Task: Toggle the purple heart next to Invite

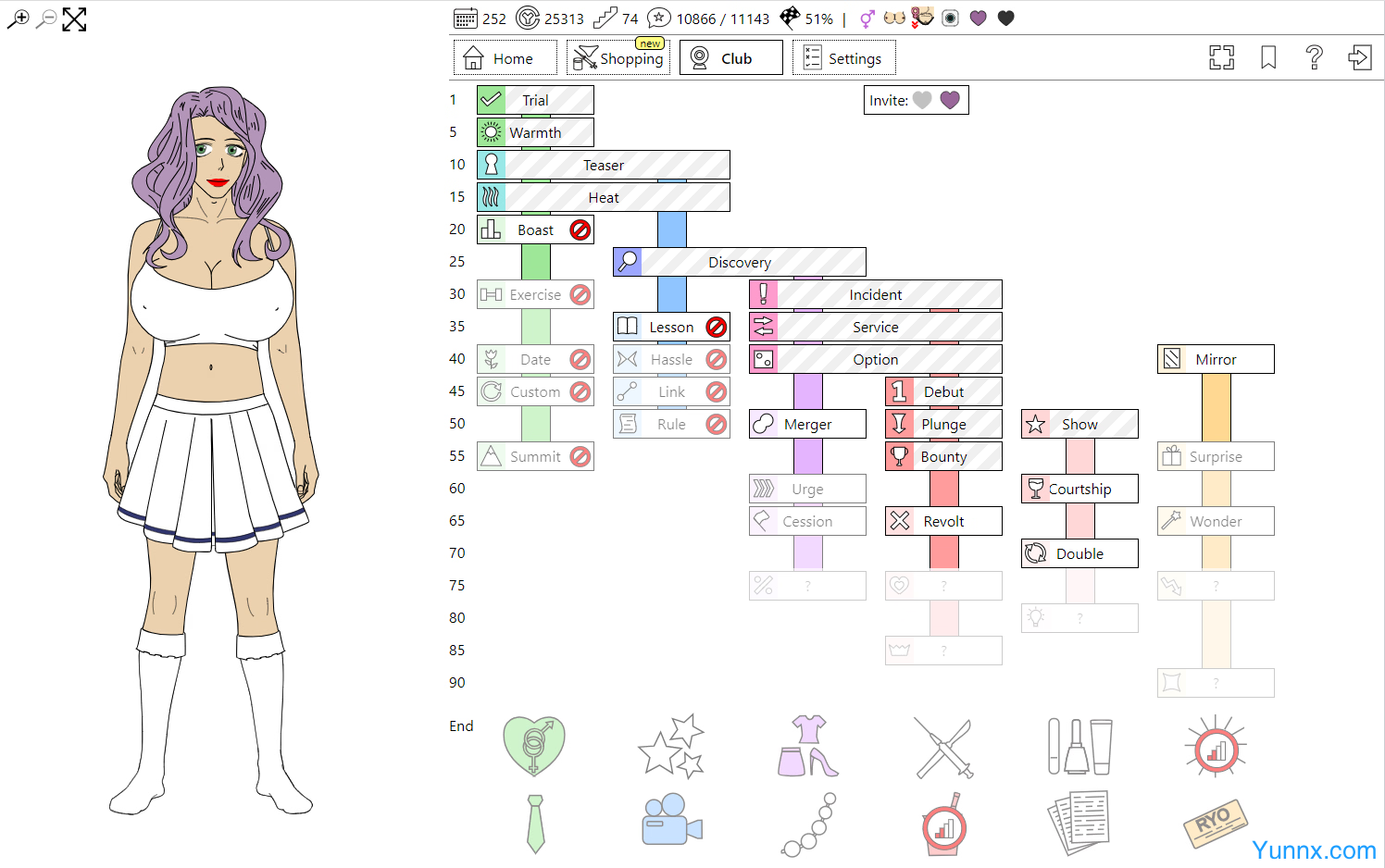Action: pos(950,100)
